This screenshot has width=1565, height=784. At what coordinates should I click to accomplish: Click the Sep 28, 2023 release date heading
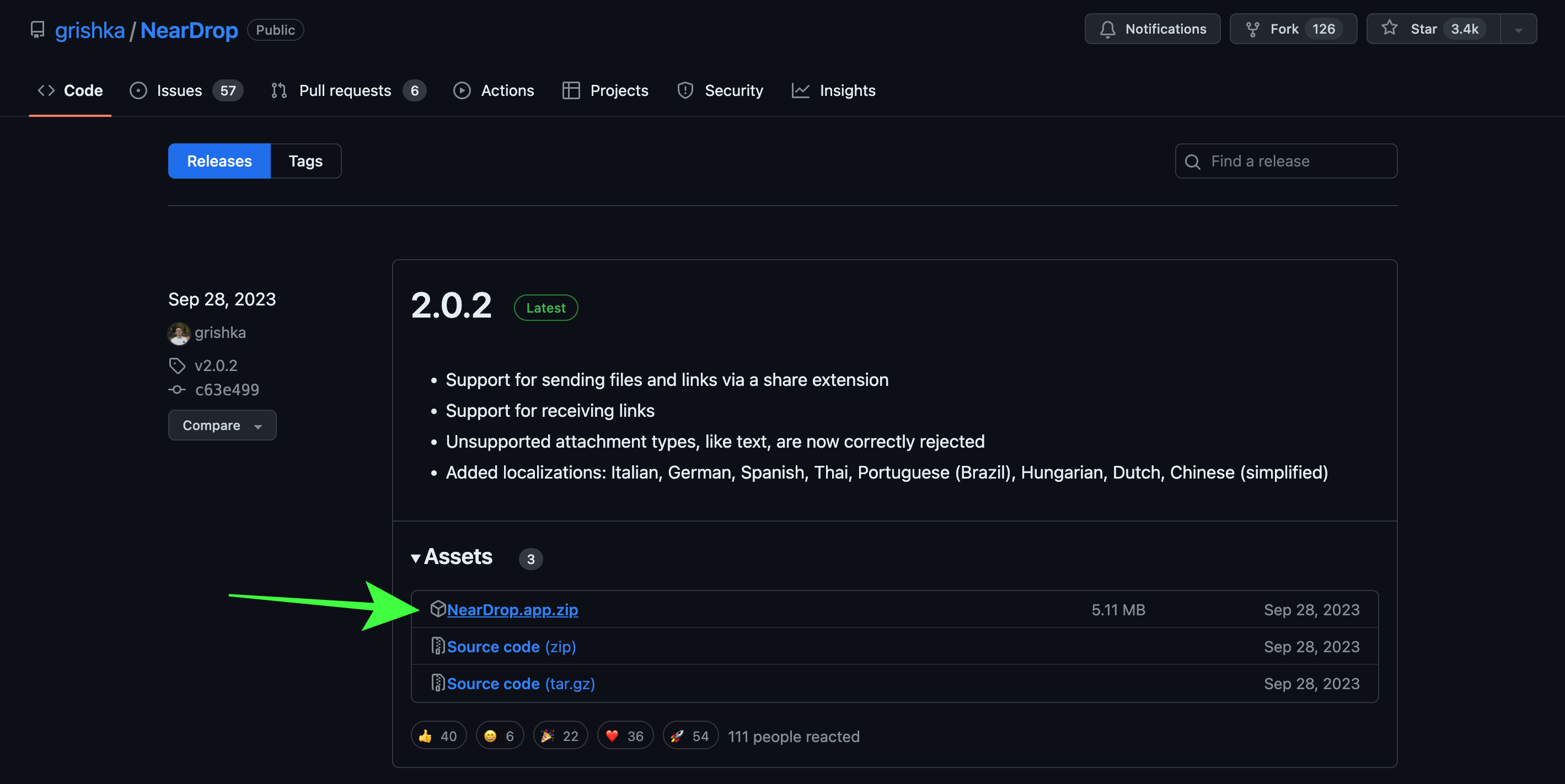[222, 299]
